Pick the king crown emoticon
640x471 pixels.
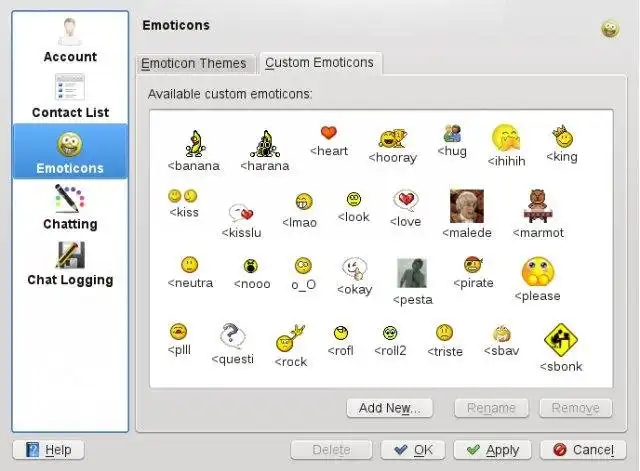(x=564, y=136)
